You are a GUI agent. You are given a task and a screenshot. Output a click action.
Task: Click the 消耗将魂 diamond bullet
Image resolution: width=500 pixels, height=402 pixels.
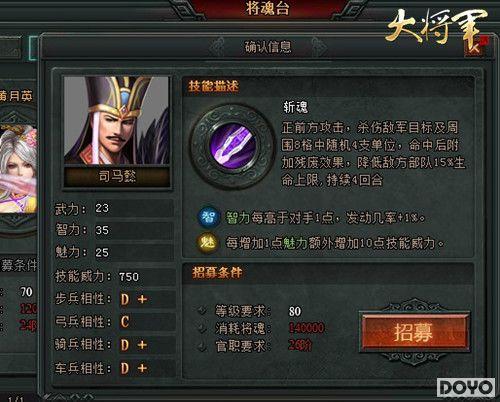[x=202, y=329]
